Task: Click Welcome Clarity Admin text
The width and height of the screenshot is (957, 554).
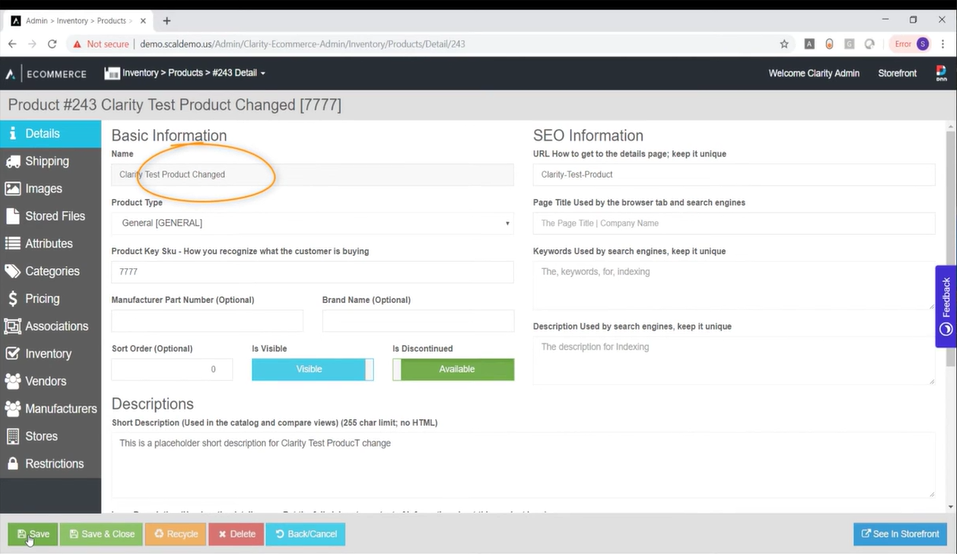Action: point(814,73)
